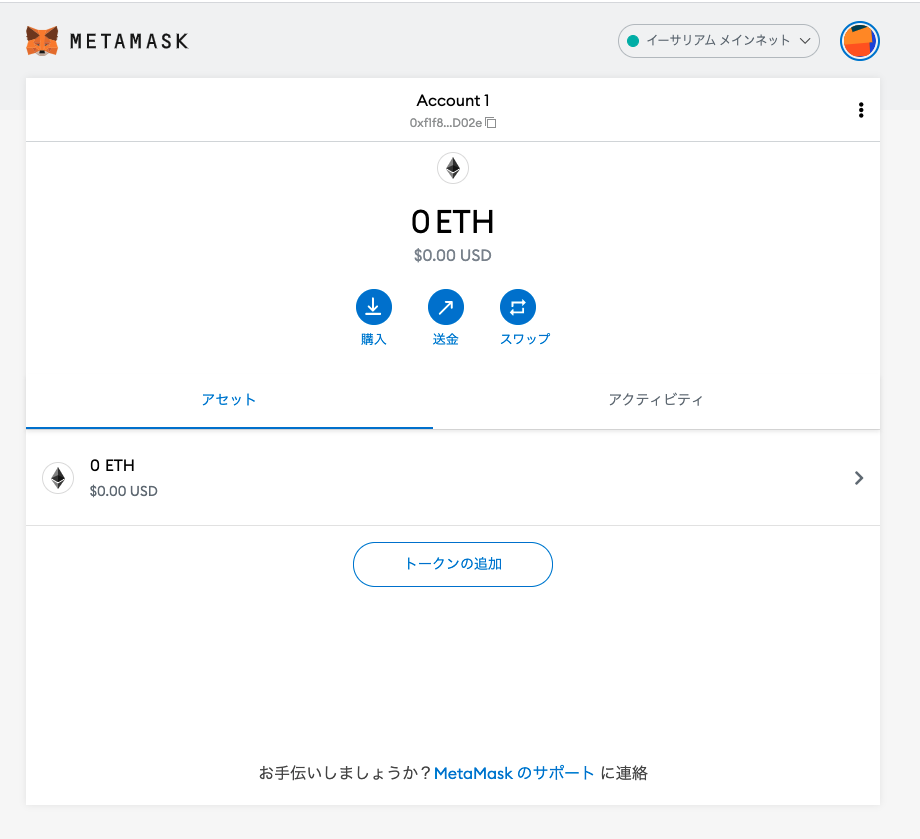920x839 pixels.
Task: Open the MetaMask のサポート link
Action: tap(514, 773)
